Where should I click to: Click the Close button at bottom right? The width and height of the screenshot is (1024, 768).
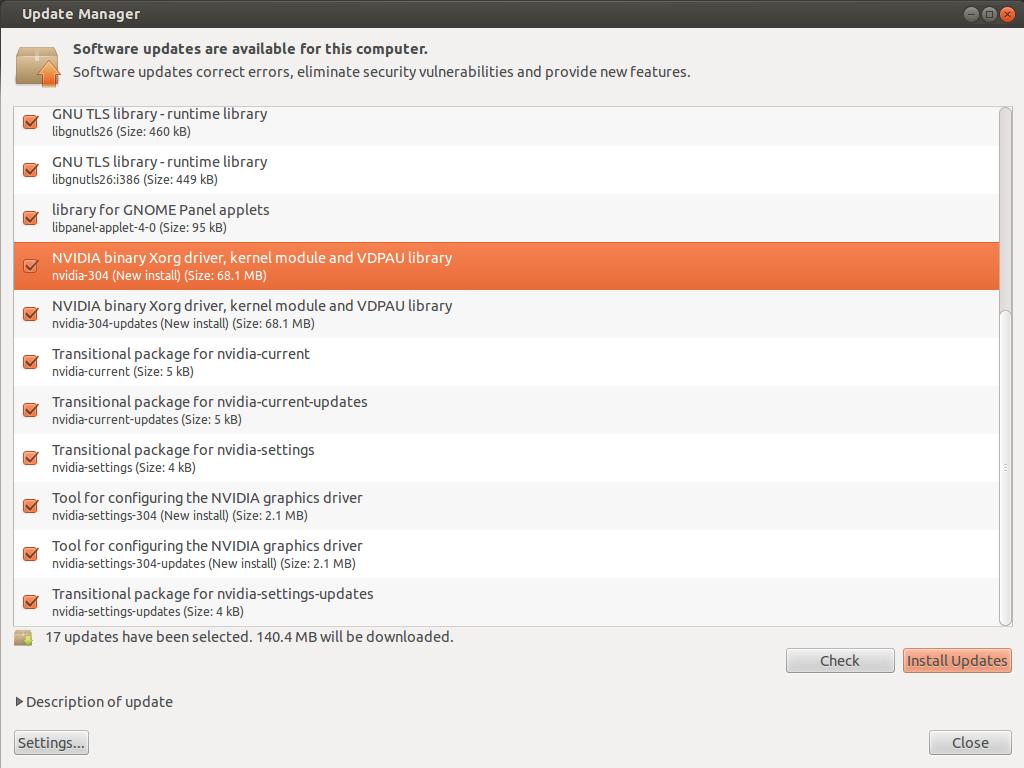(x=970, y=743)
